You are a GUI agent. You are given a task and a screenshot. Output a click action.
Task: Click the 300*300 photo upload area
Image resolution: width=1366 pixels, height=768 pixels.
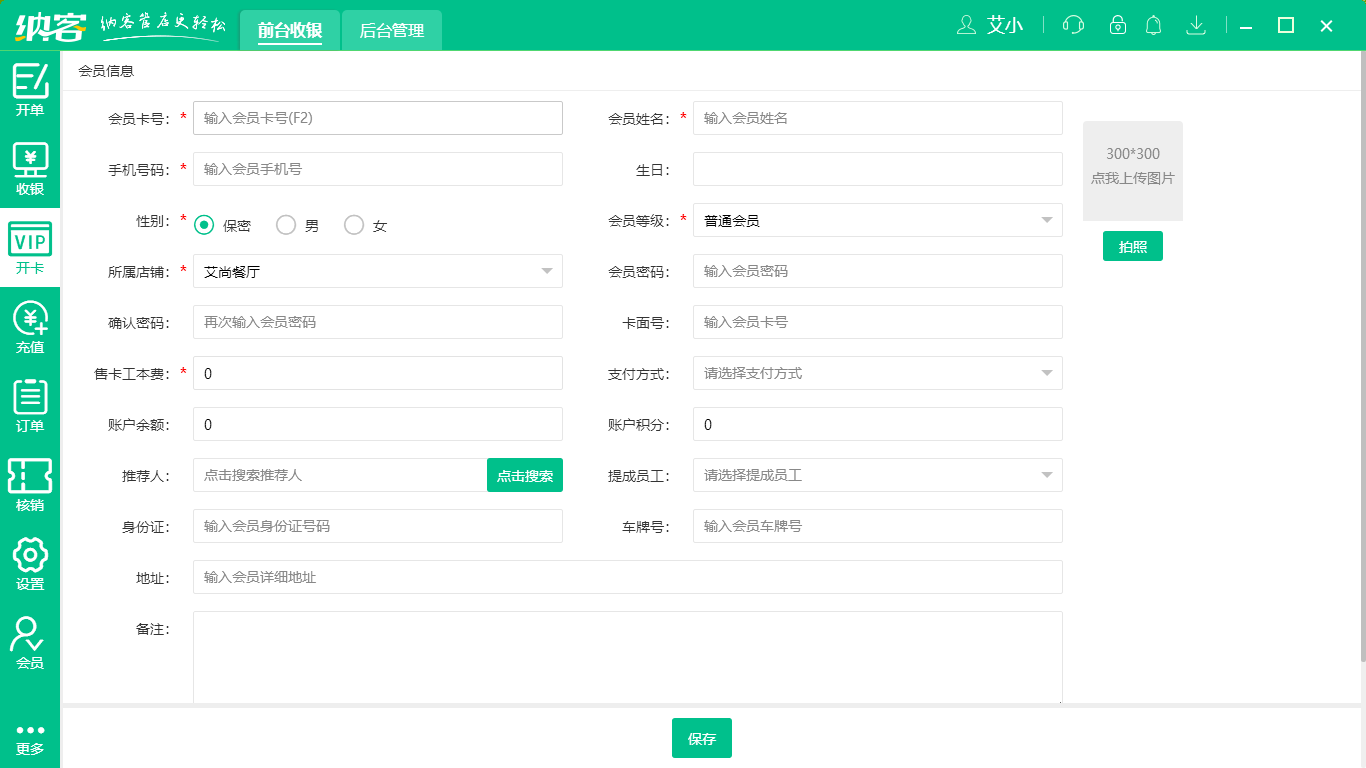[x=1132, y=171]
